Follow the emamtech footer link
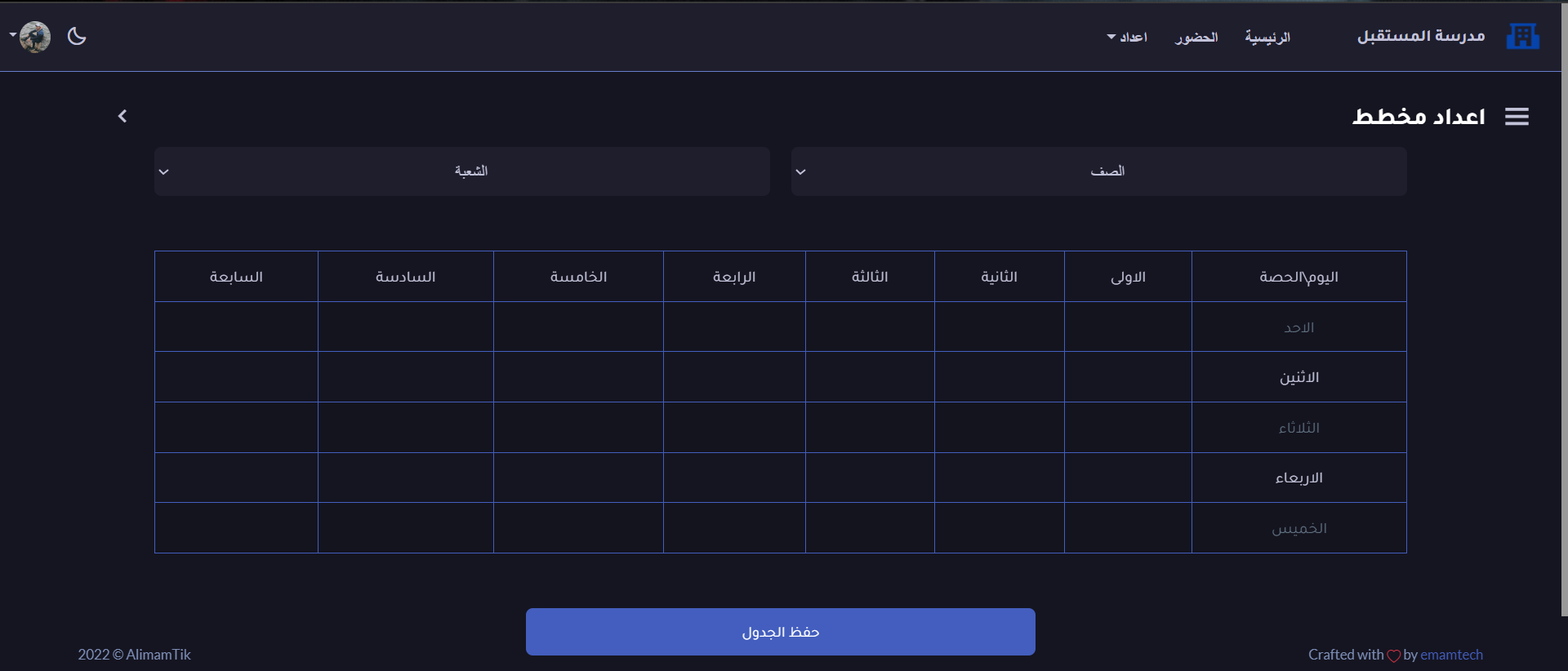The width and height of the screenshot is (1568, 671). point(1451,655)
